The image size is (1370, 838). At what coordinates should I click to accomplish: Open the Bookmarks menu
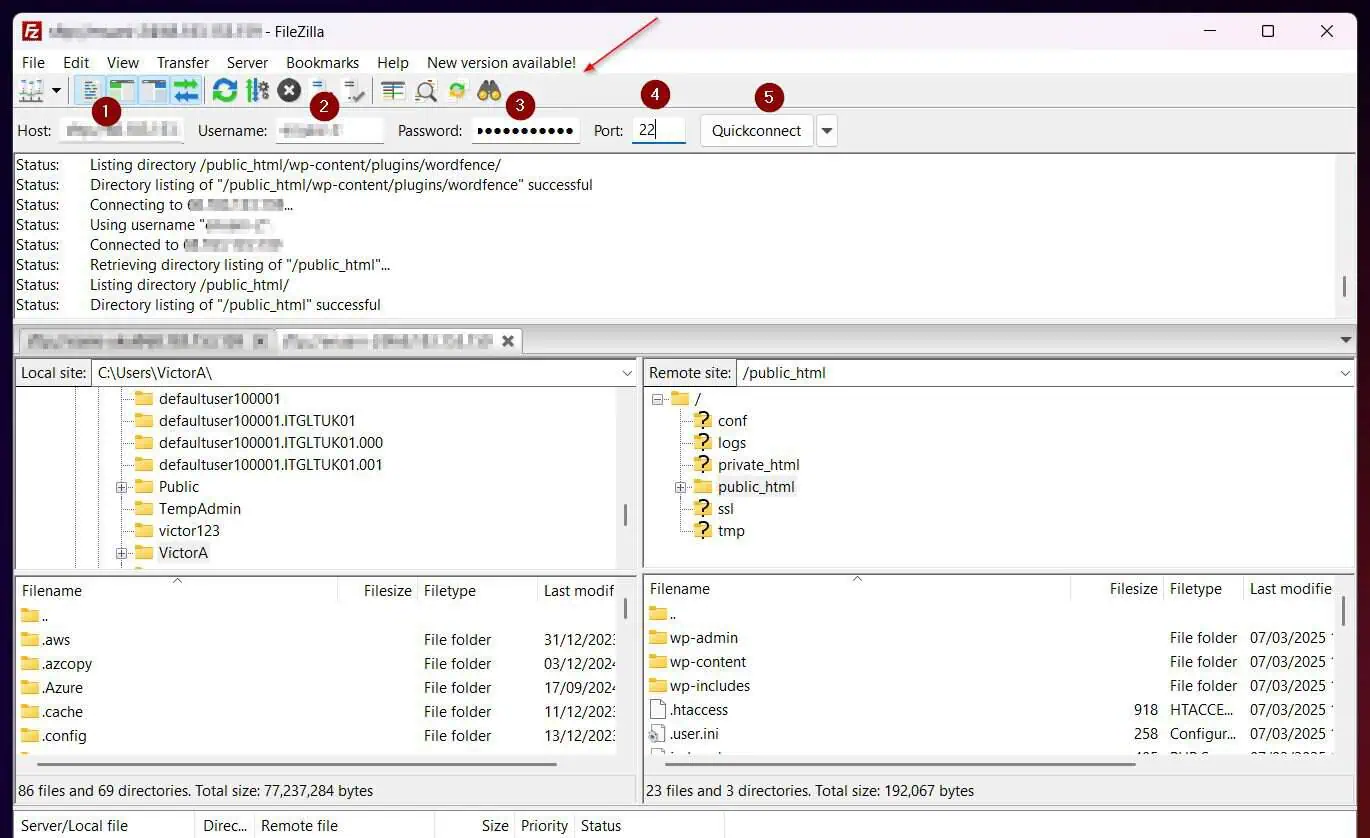(322, 62)
